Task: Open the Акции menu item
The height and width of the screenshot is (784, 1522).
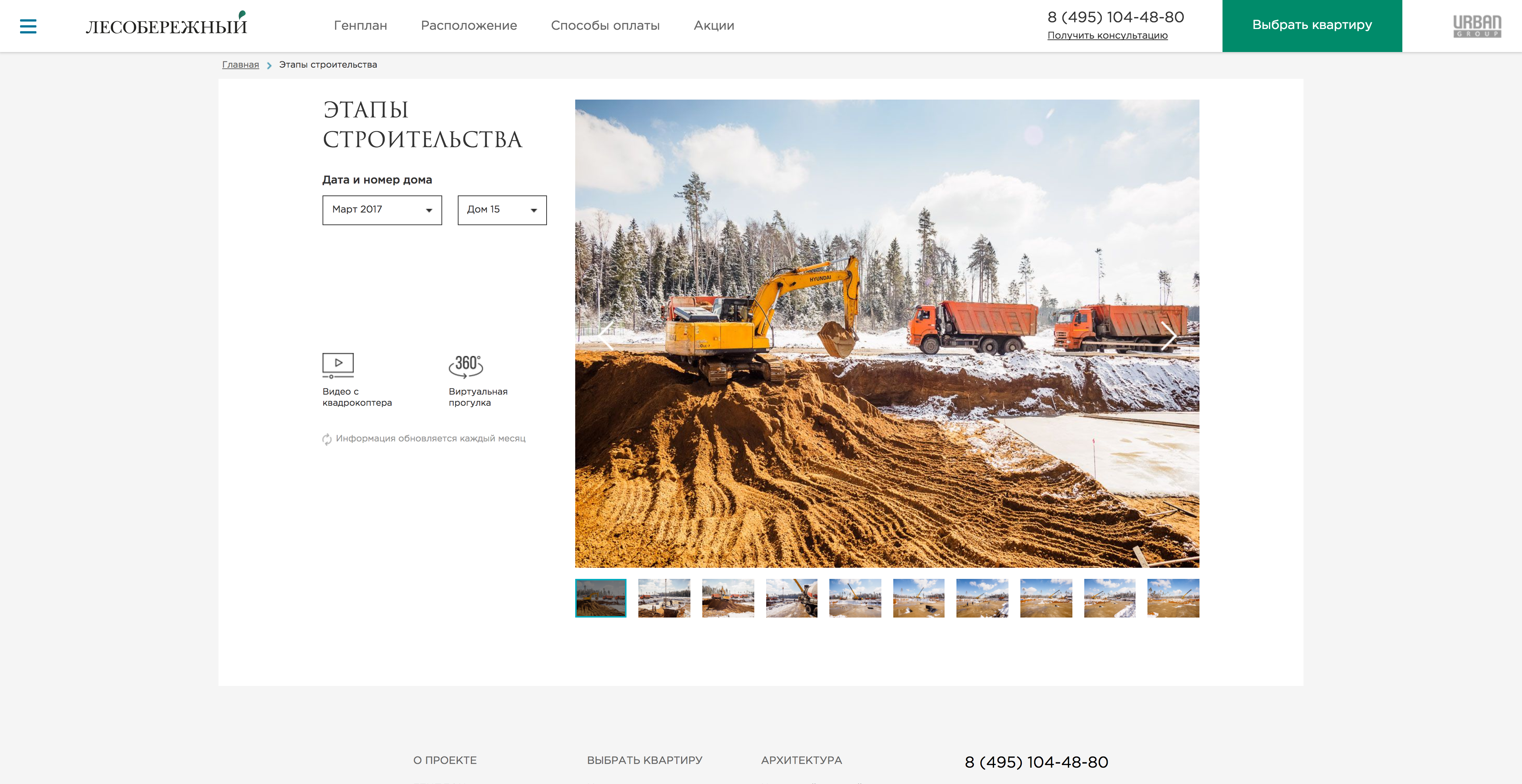Action: click(x=714, y=25)
